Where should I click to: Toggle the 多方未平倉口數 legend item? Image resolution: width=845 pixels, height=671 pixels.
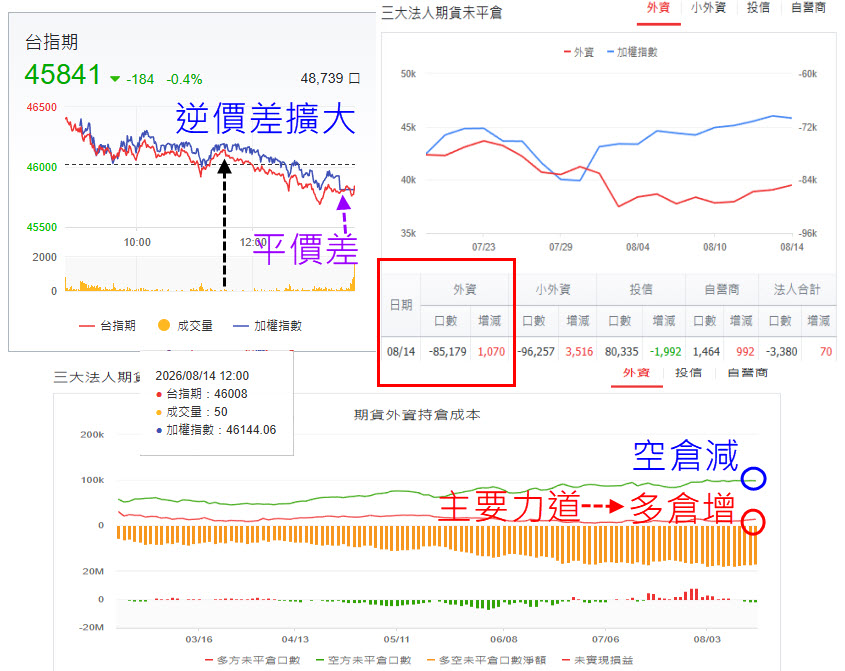253,660
